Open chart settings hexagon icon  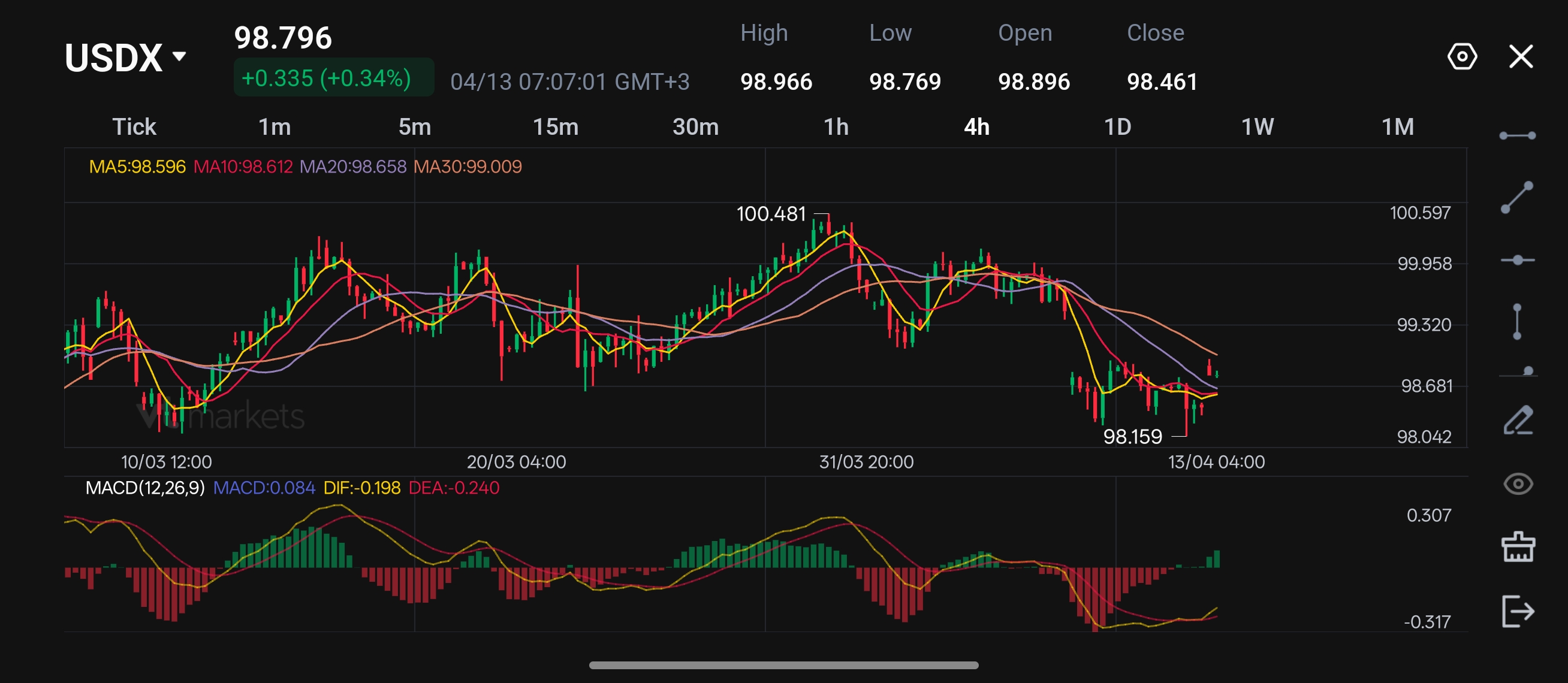click(1462, 56)
